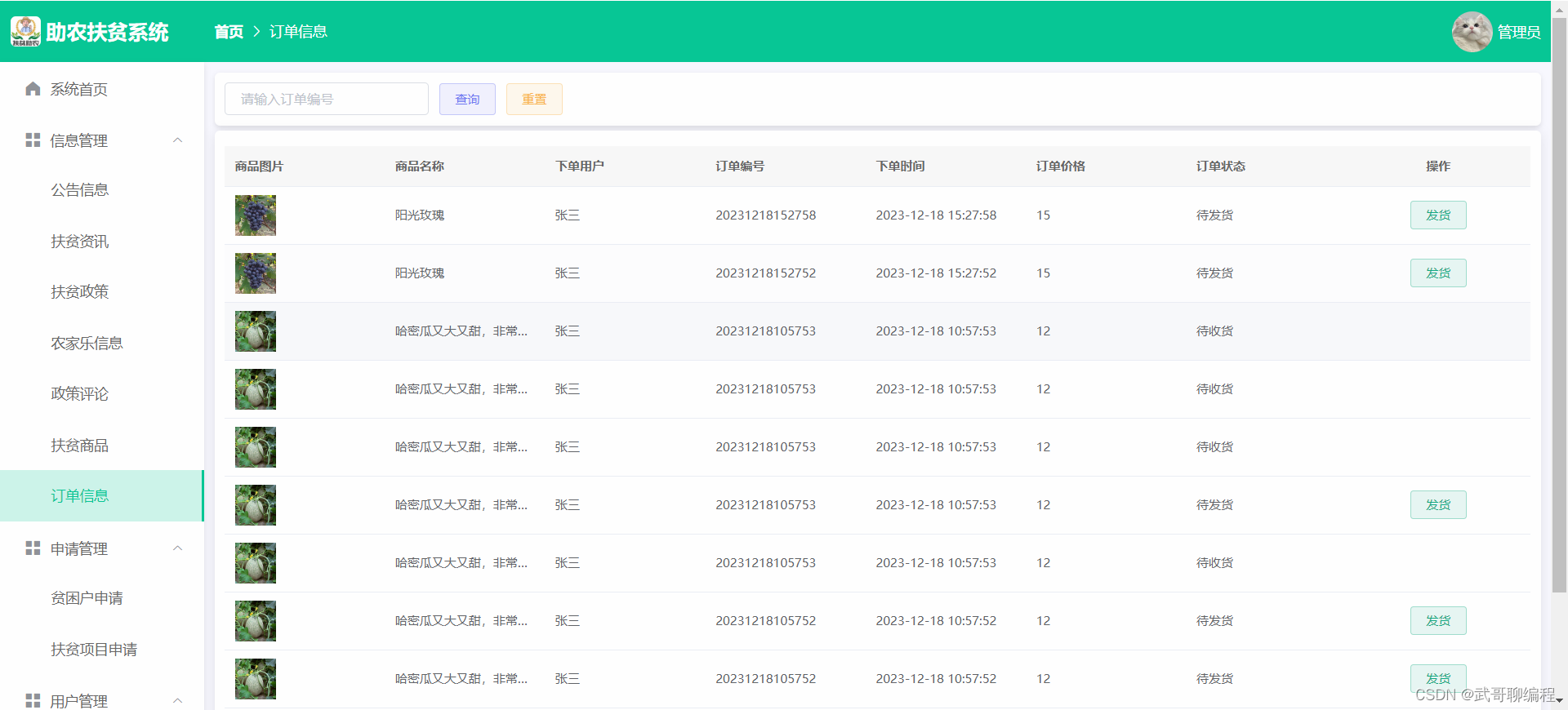1568x710 pixels.
Task: Collapse the 用户管理 menu chevron
Action: click(x=178, y=701)
